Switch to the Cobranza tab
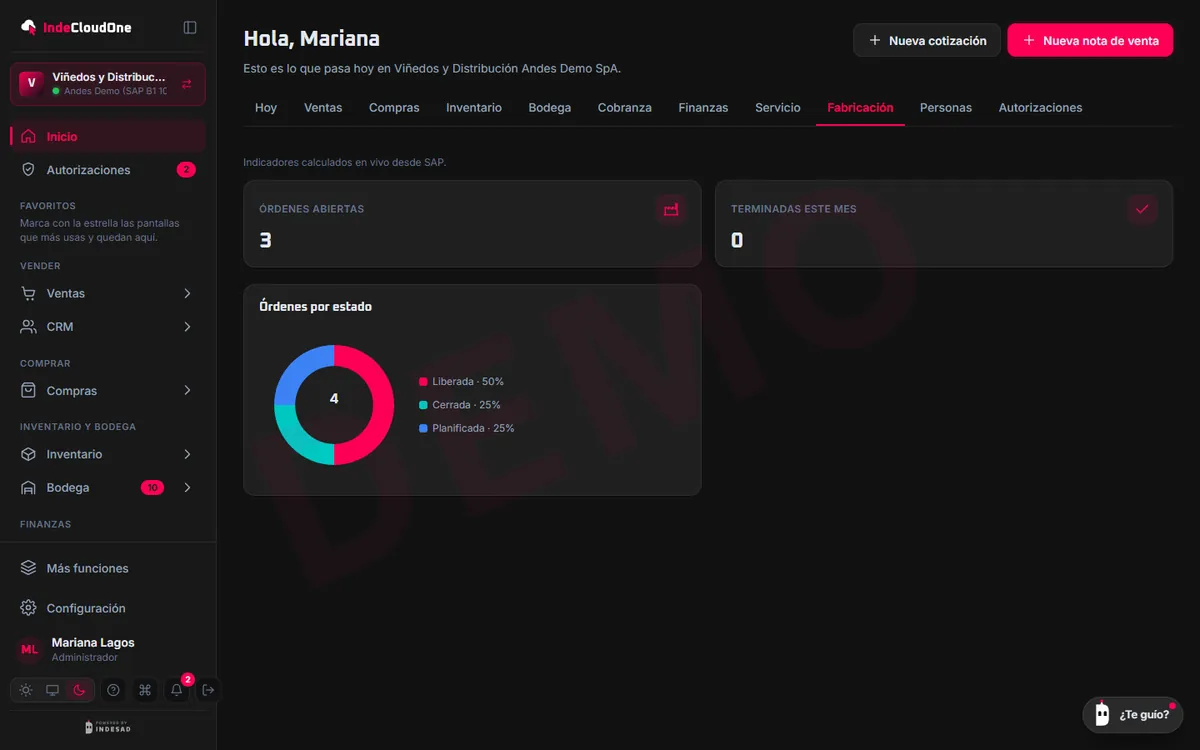 [x=625, y=107]
